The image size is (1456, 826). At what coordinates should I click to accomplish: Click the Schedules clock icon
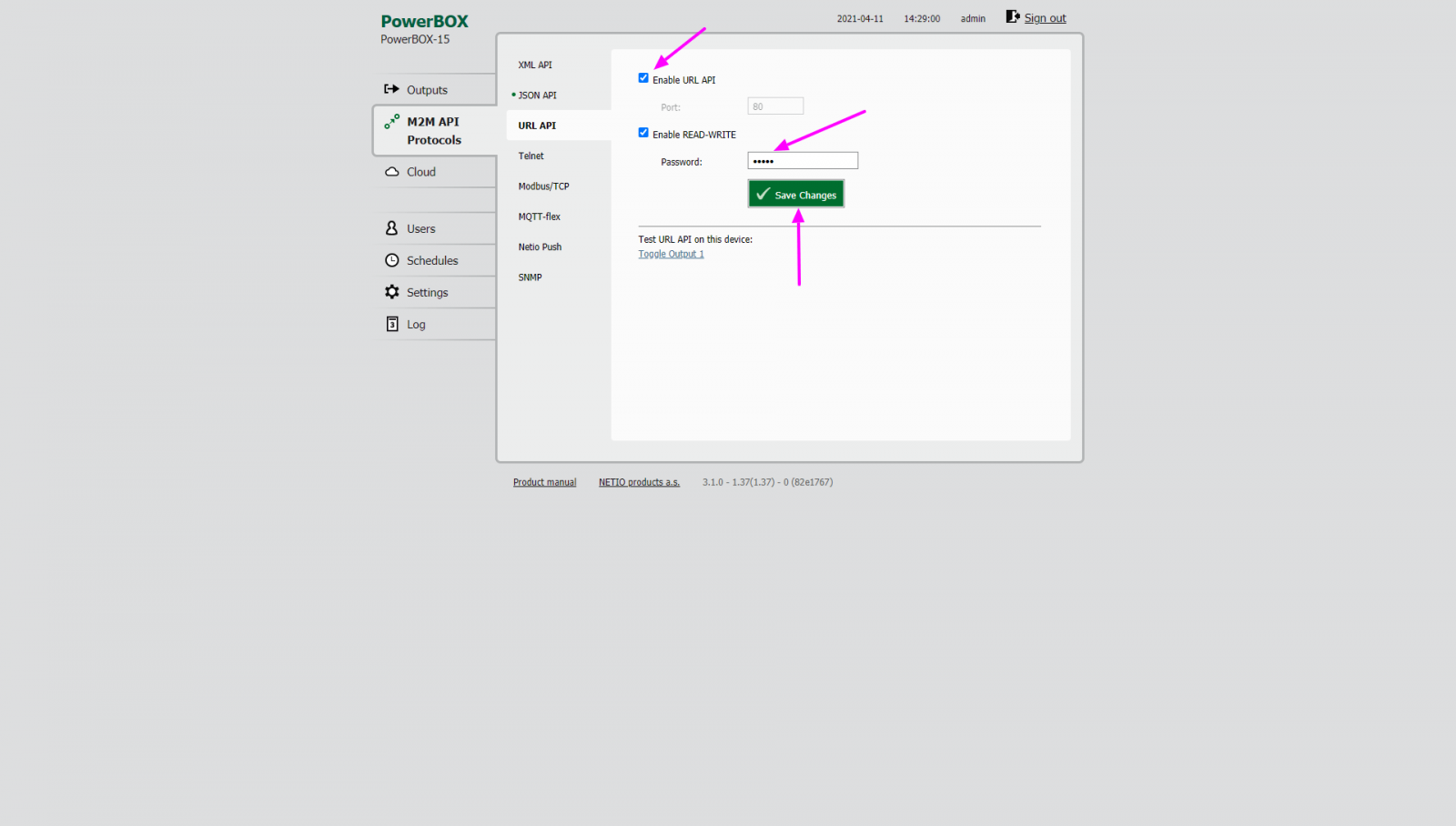click(391, 260)
